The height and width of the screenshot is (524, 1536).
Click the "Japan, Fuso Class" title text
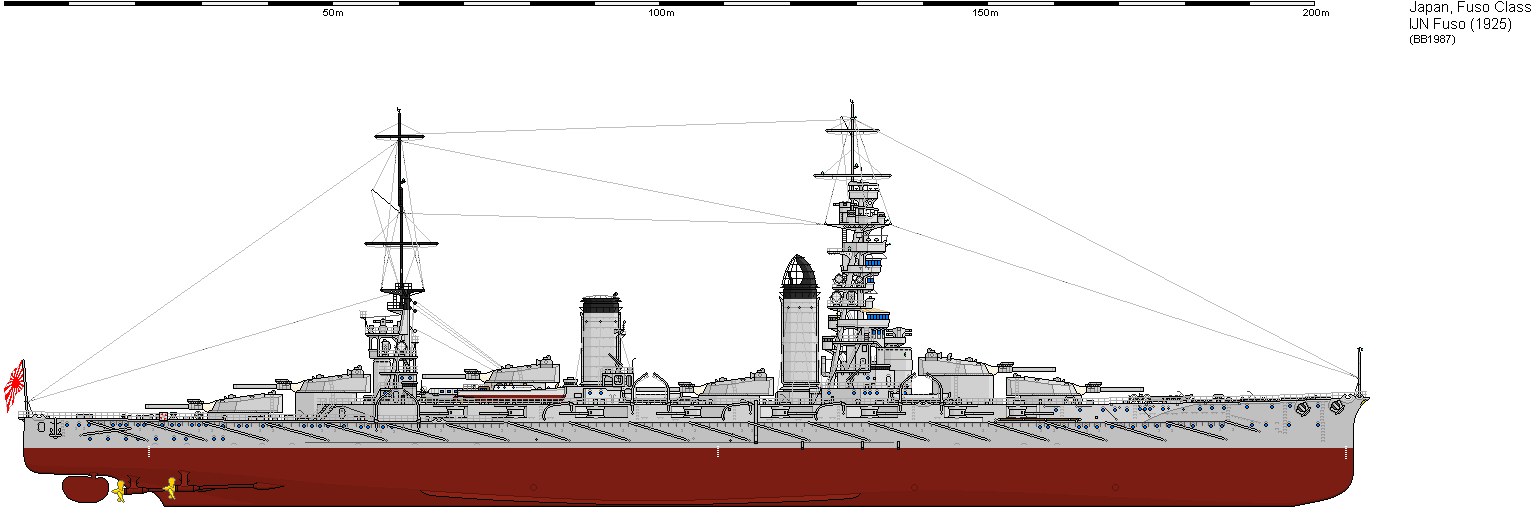[x=1470, y=7]
